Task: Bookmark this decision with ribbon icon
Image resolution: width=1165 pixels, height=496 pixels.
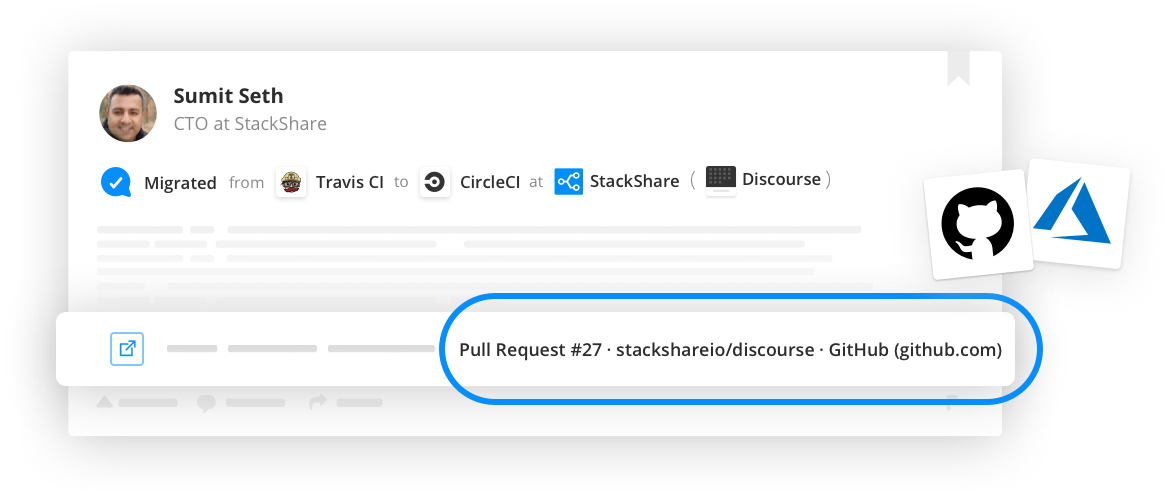Action: (x=958, y=68)
